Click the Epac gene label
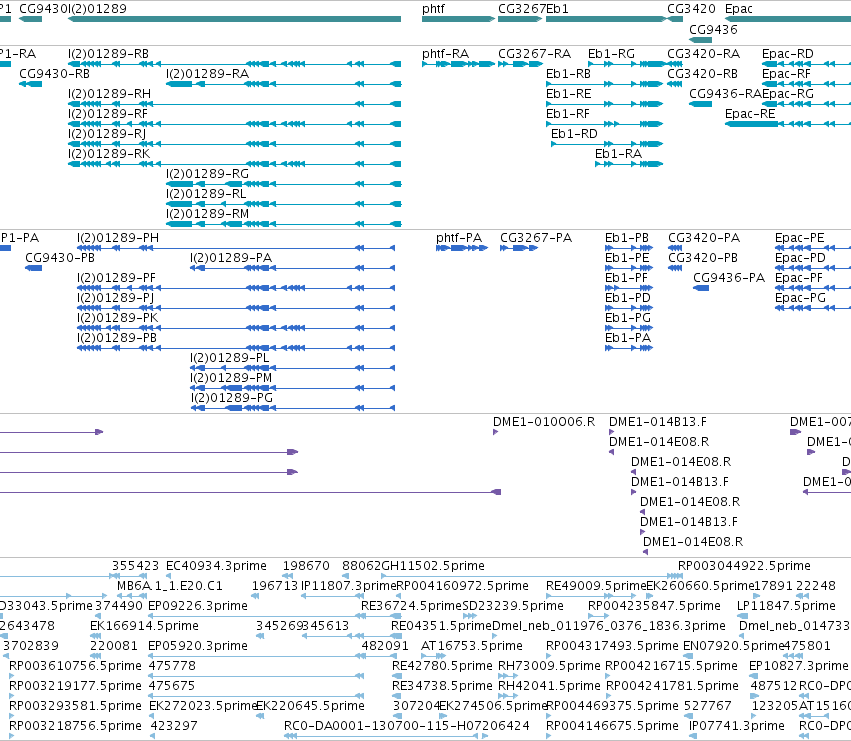 point(739,9)
